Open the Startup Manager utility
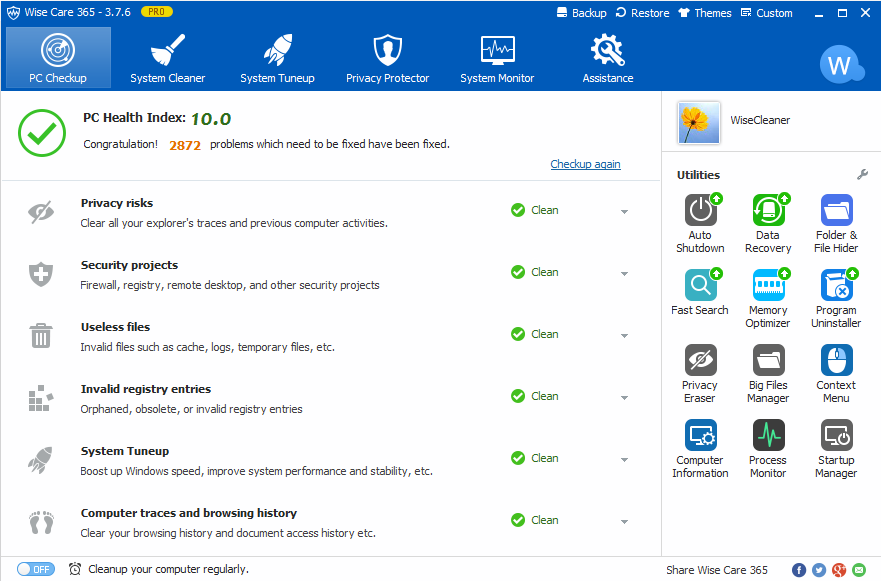 tap(836, 436)
